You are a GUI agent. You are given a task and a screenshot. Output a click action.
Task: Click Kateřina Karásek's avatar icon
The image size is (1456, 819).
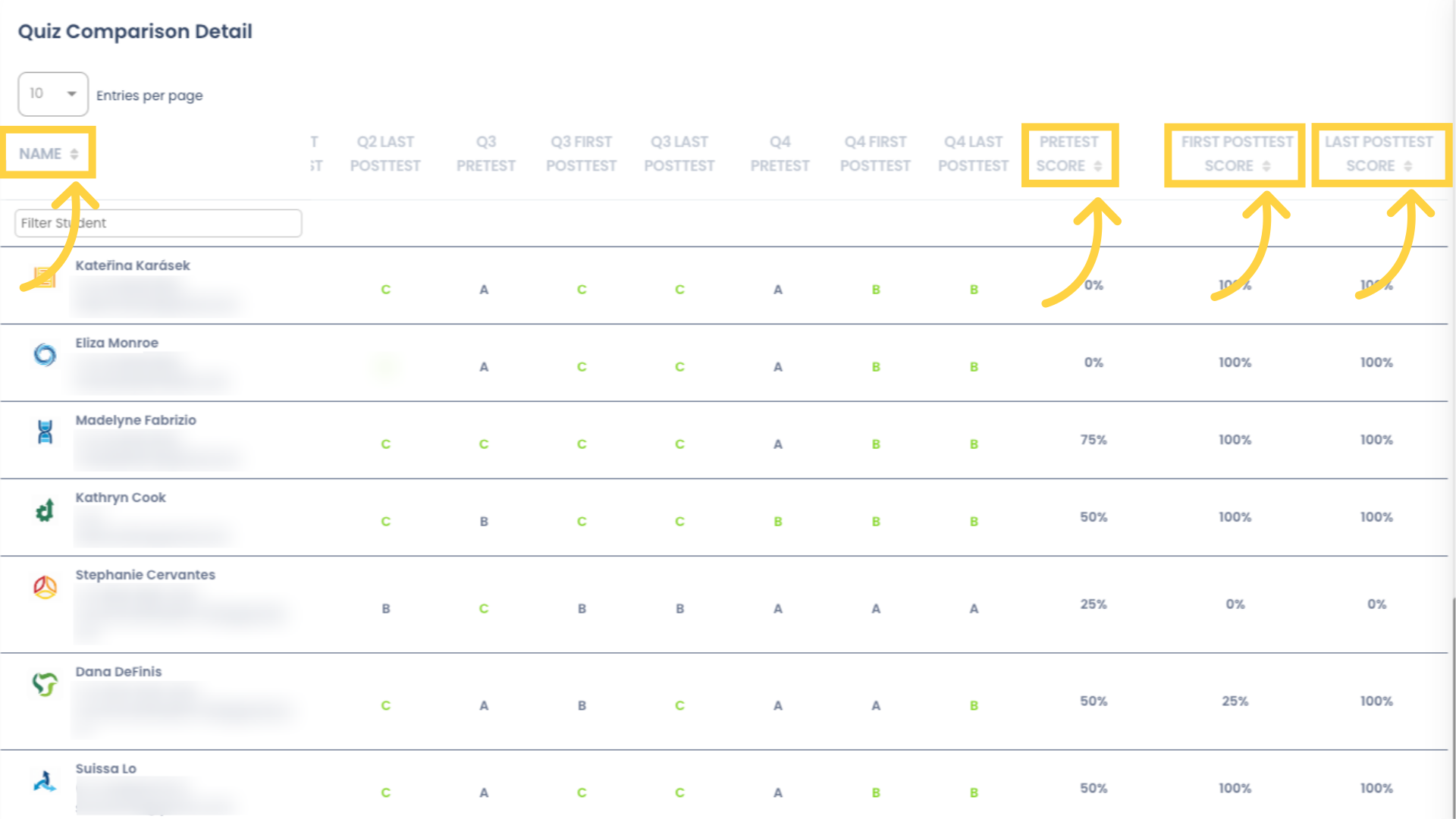click(x=45, y=278)
